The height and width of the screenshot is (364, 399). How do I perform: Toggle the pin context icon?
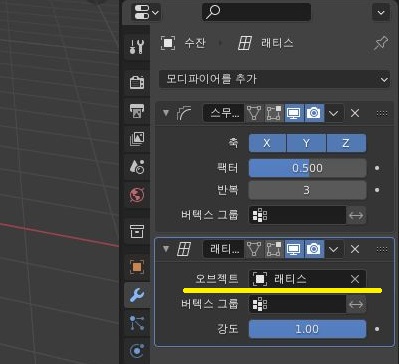pyautogui.click(x=381, y=43)
